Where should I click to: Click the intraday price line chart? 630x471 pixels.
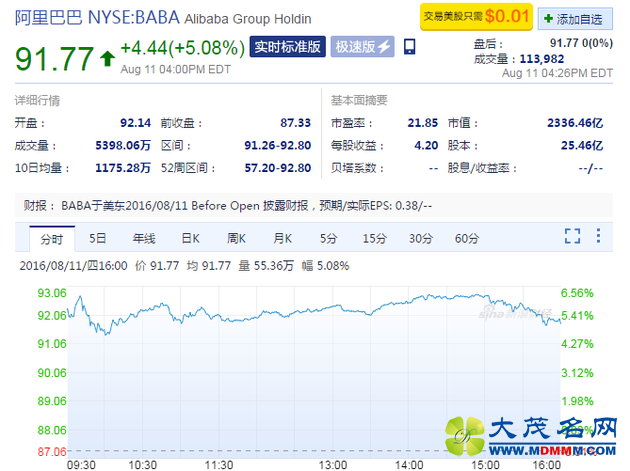coord(313,372)
